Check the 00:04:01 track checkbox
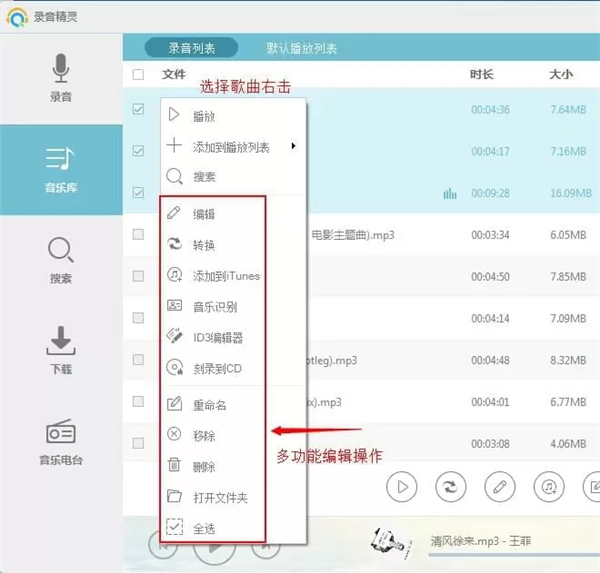 coord(138,402)
